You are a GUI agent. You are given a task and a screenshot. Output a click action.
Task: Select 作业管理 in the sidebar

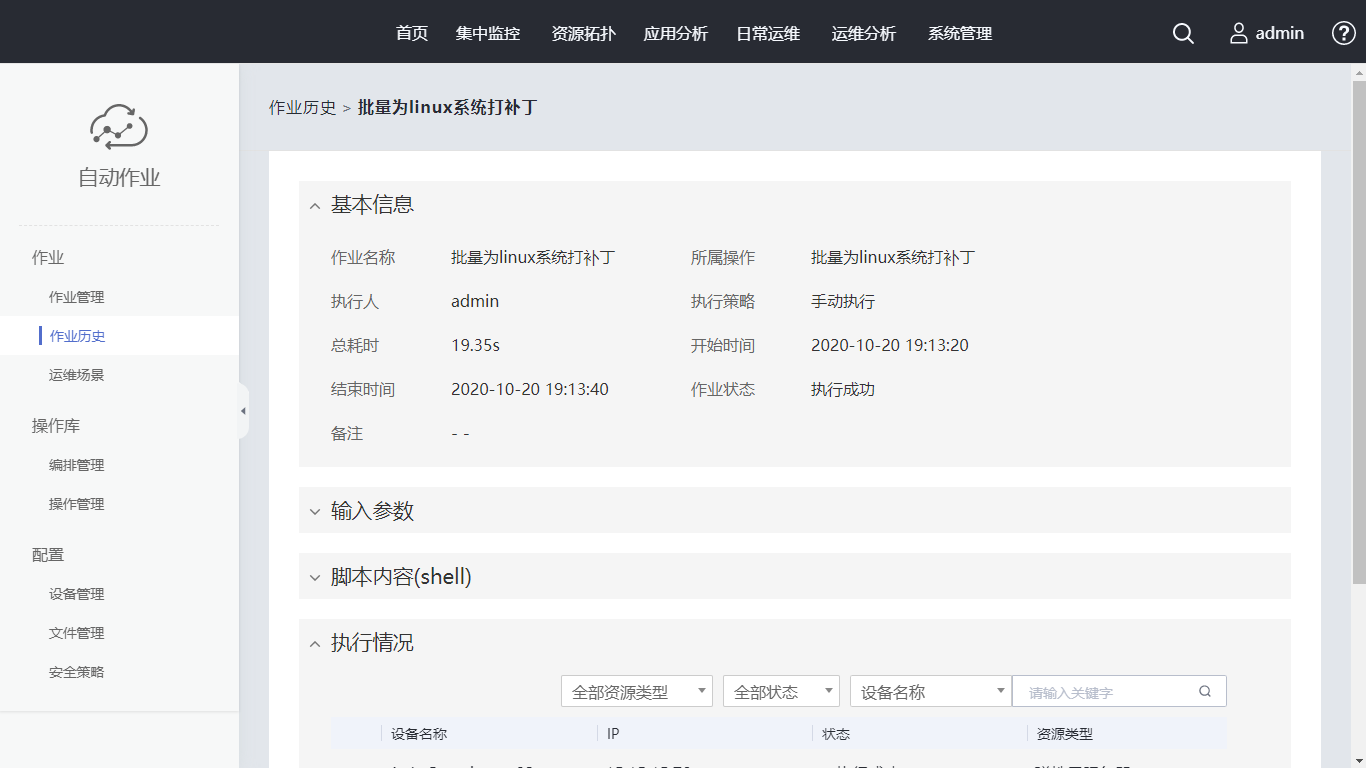coord(77,297)
